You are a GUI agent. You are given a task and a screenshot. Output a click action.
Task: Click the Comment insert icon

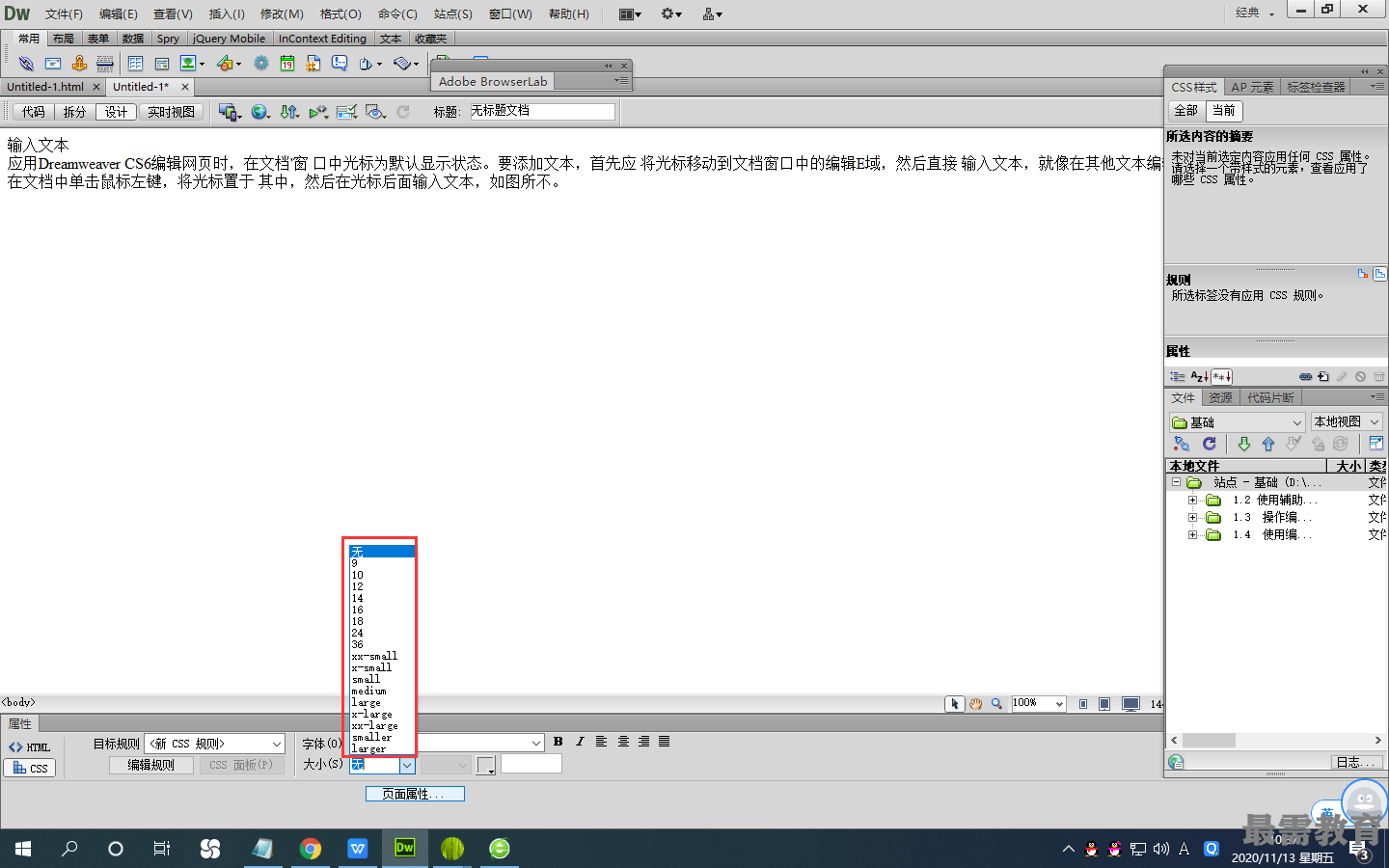click(x=340, y=64)
